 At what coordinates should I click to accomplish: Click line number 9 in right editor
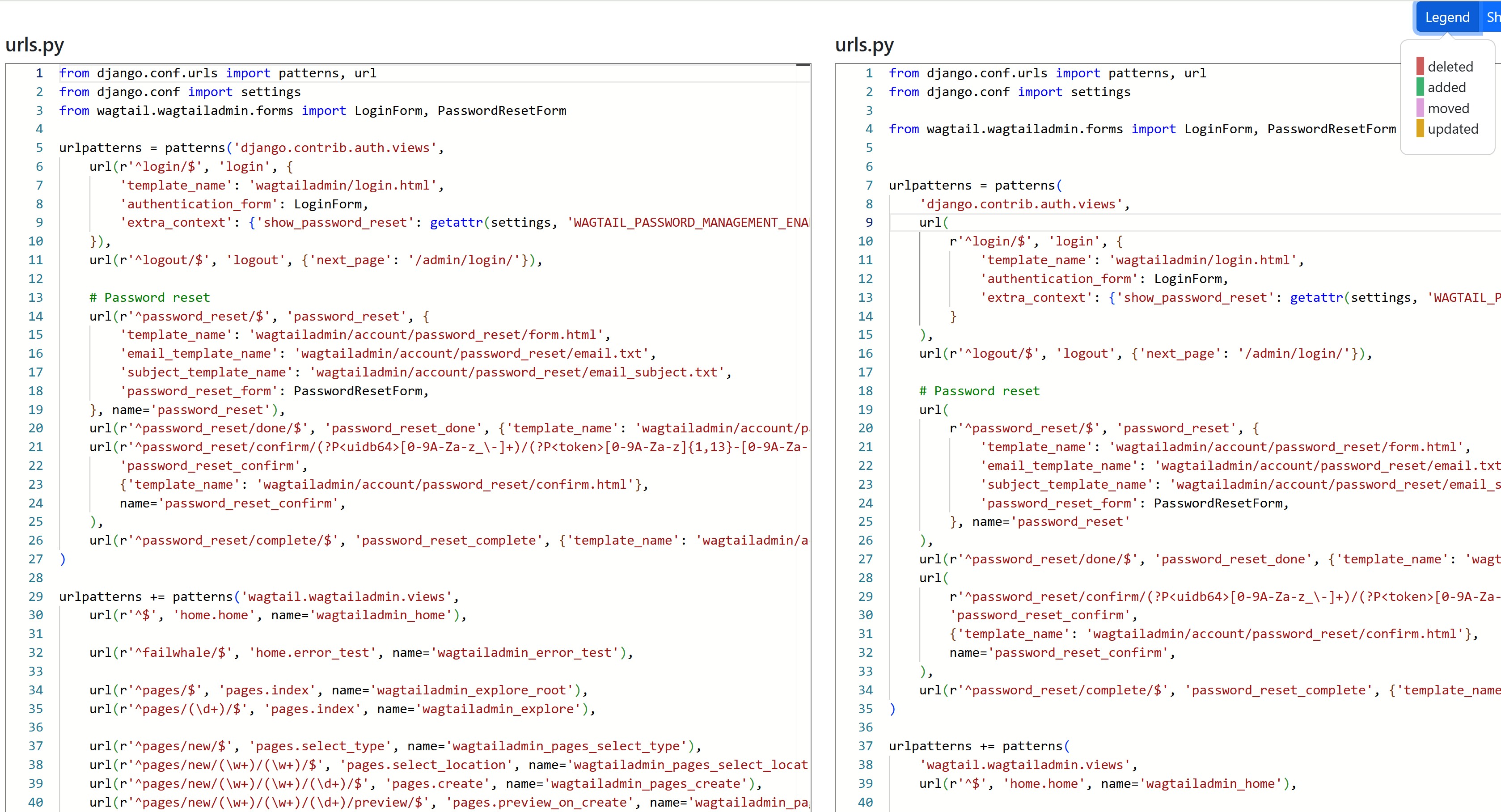click(x=869, y=223)
